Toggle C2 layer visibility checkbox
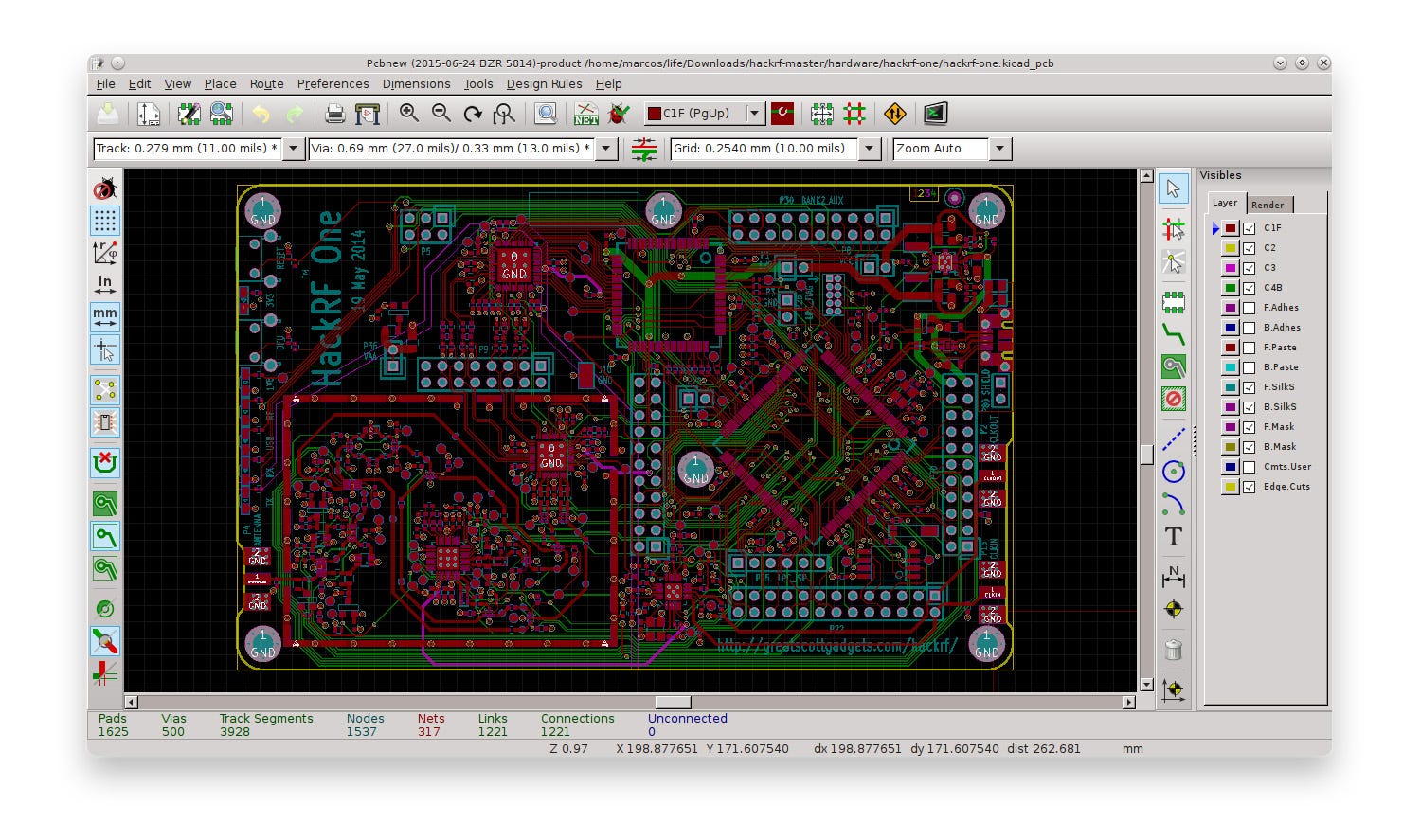Image resolution: width=1421 pixels, height=840 pixels. 1250,248
